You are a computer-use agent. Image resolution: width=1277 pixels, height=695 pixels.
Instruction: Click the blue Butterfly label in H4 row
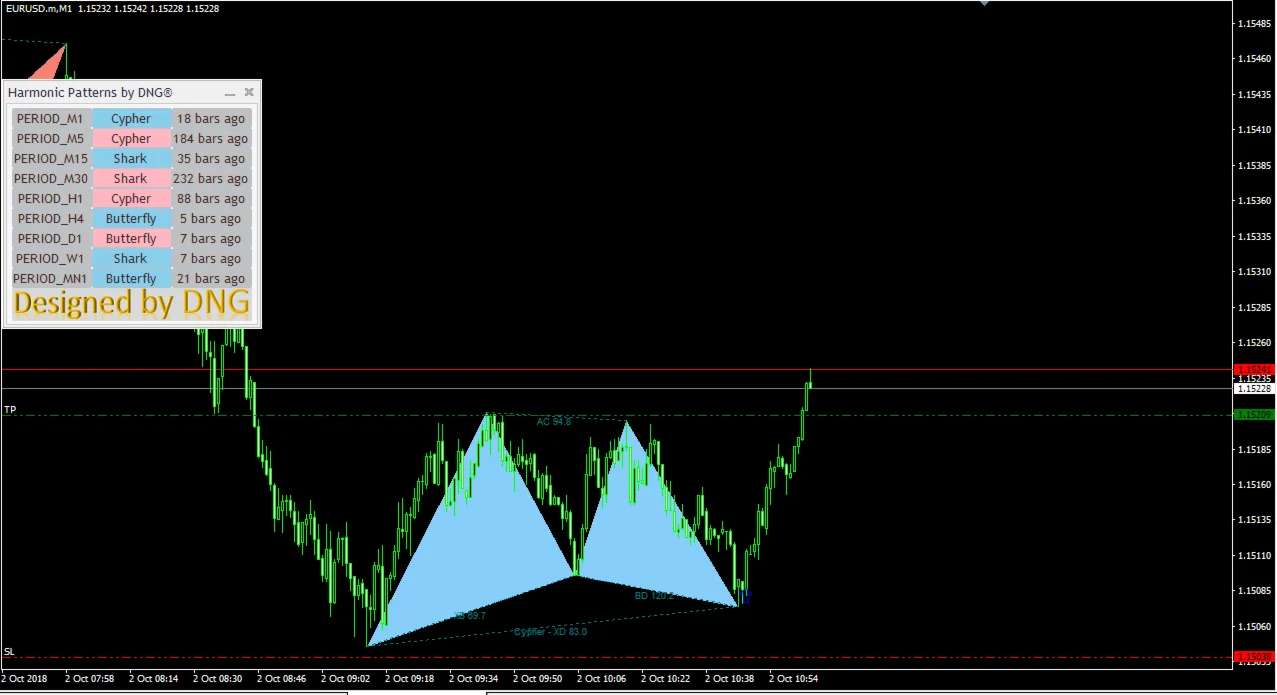(131, 219)
